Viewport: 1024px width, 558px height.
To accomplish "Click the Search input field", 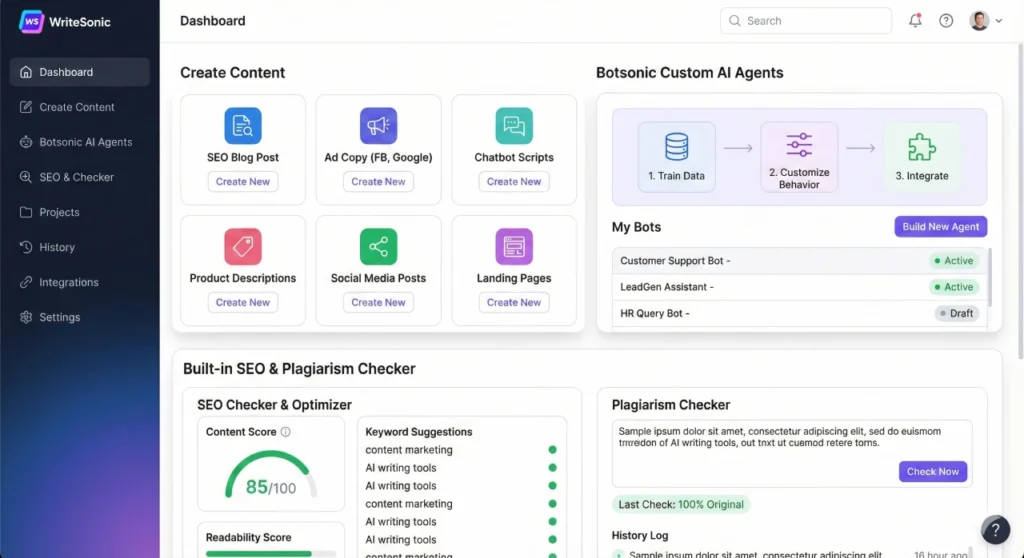I will pyautogui.click(x=805, y=21).
